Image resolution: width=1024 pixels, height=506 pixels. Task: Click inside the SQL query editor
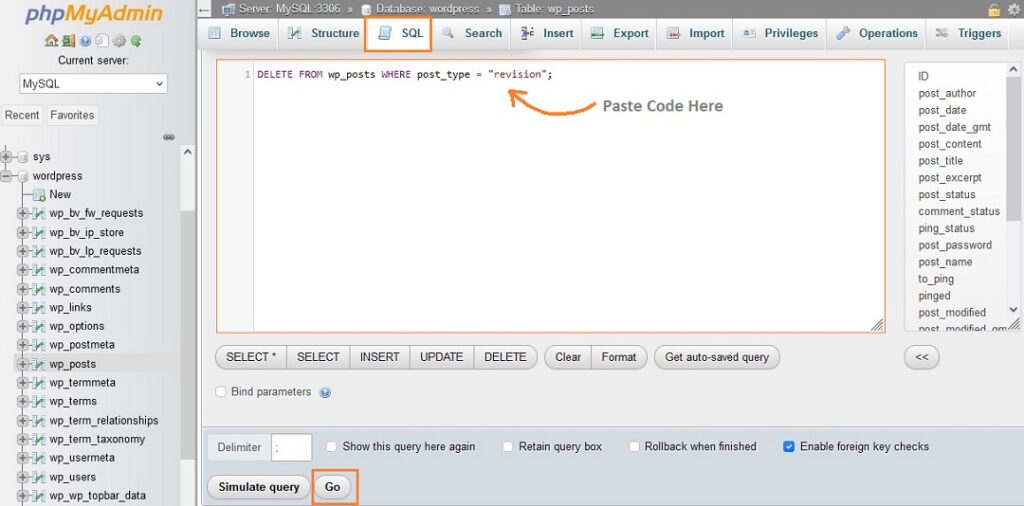tap(551, 196)
